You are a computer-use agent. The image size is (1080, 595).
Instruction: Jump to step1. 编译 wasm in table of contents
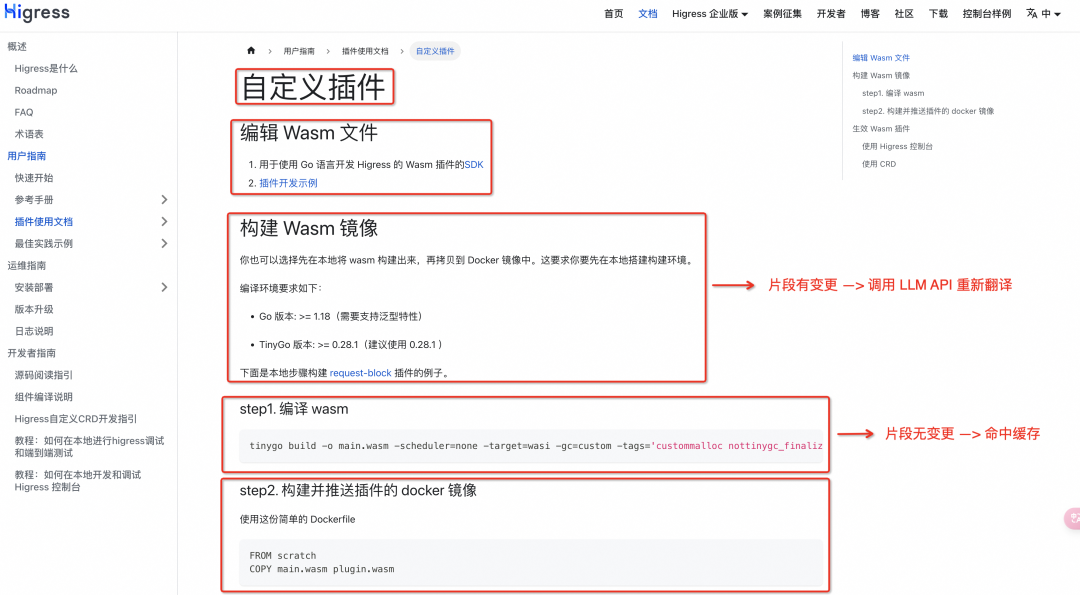tap(893, 93)
